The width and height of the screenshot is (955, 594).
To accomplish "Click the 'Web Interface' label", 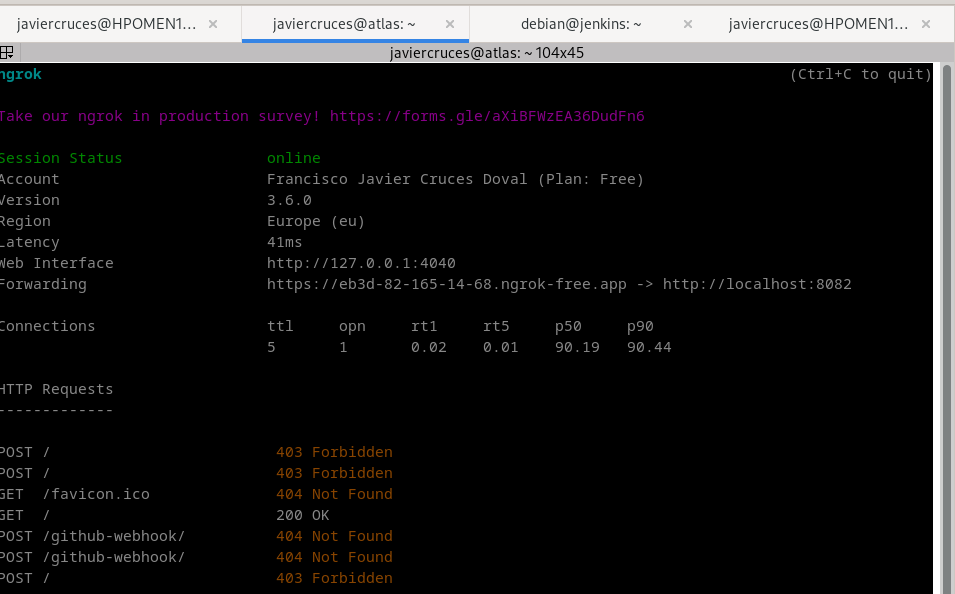I will [57, 263].
